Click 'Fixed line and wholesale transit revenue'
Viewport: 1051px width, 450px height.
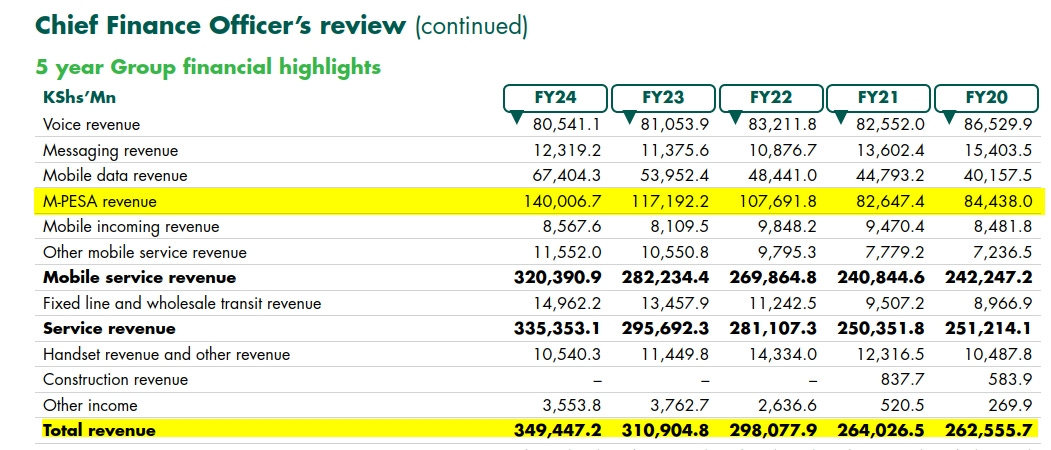tap(182, 304)
